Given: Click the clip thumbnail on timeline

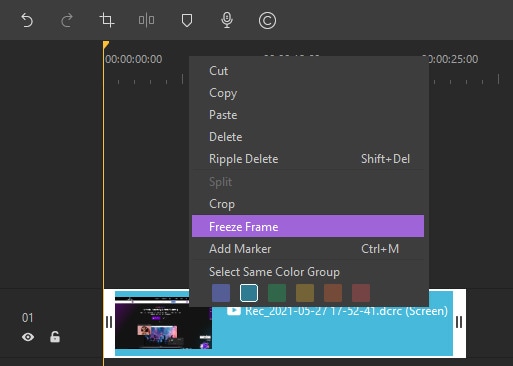Looking at the screenshot, I should (x=163, y=322).
